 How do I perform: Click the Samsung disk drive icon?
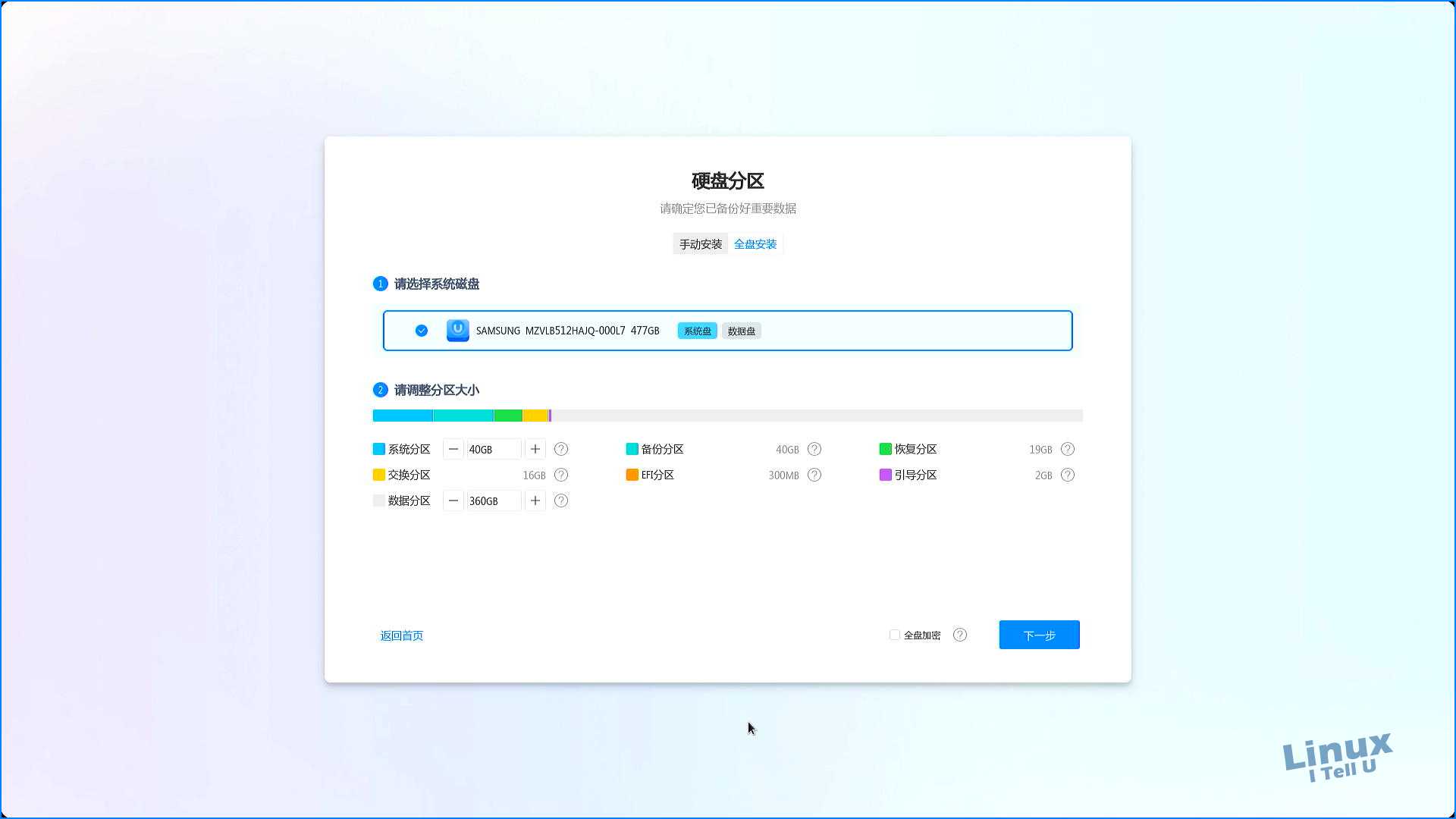pos(457,331)
